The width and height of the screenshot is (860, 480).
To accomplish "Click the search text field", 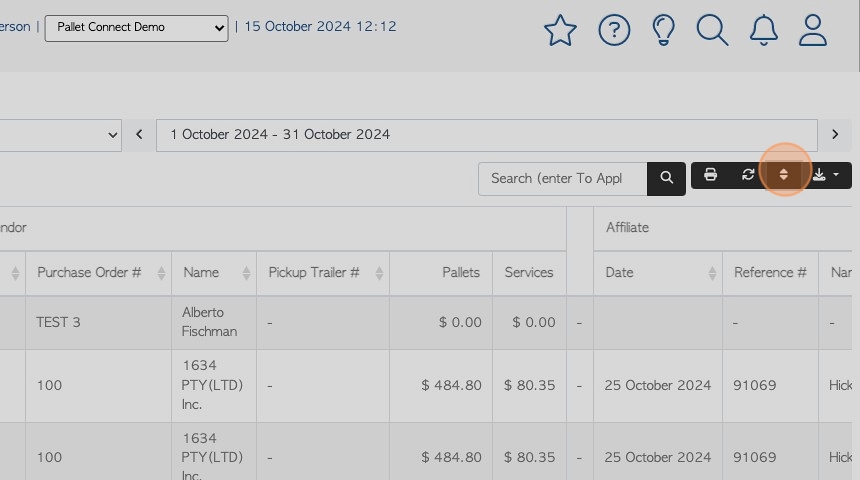I will [x=562, y=179].
